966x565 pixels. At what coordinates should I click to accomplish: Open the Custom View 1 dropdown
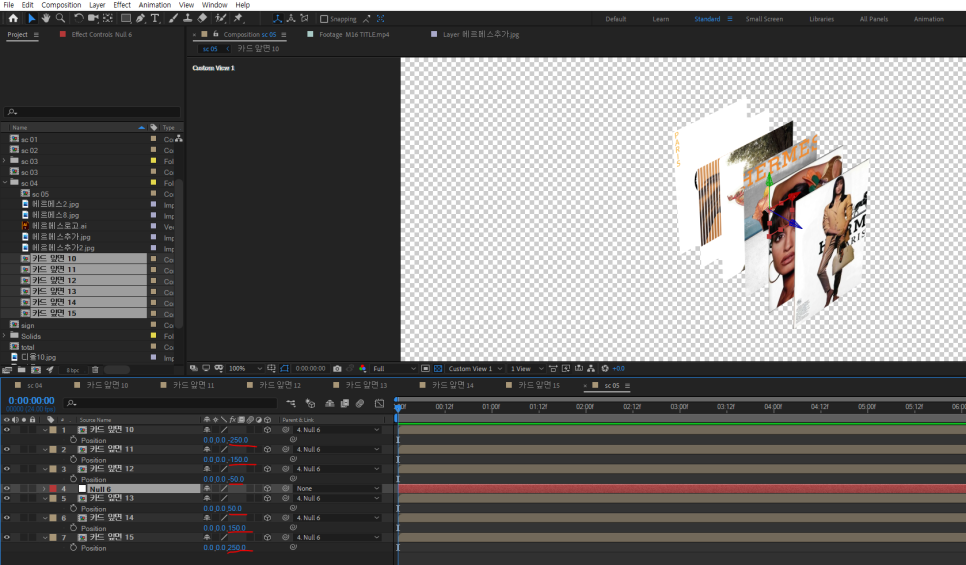coord(475,368)
